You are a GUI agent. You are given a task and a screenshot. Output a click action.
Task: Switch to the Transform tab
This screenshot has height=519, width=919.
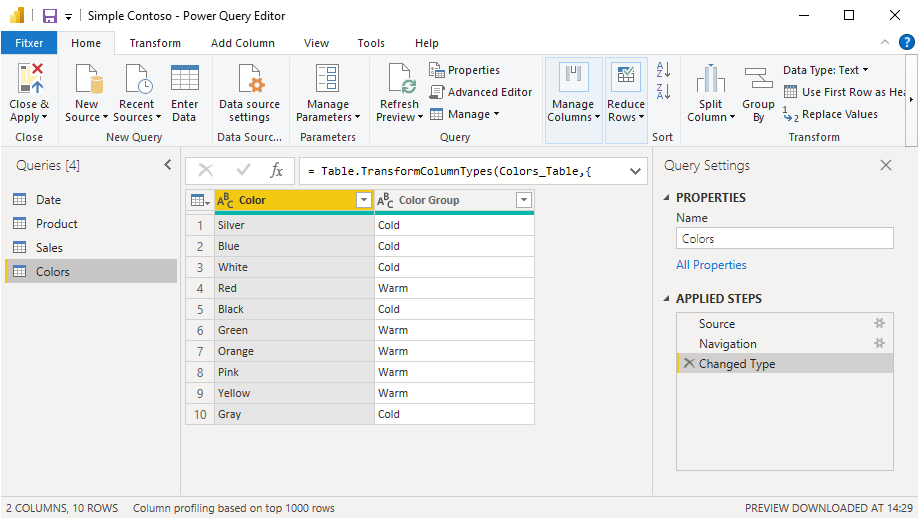point(155,43)
